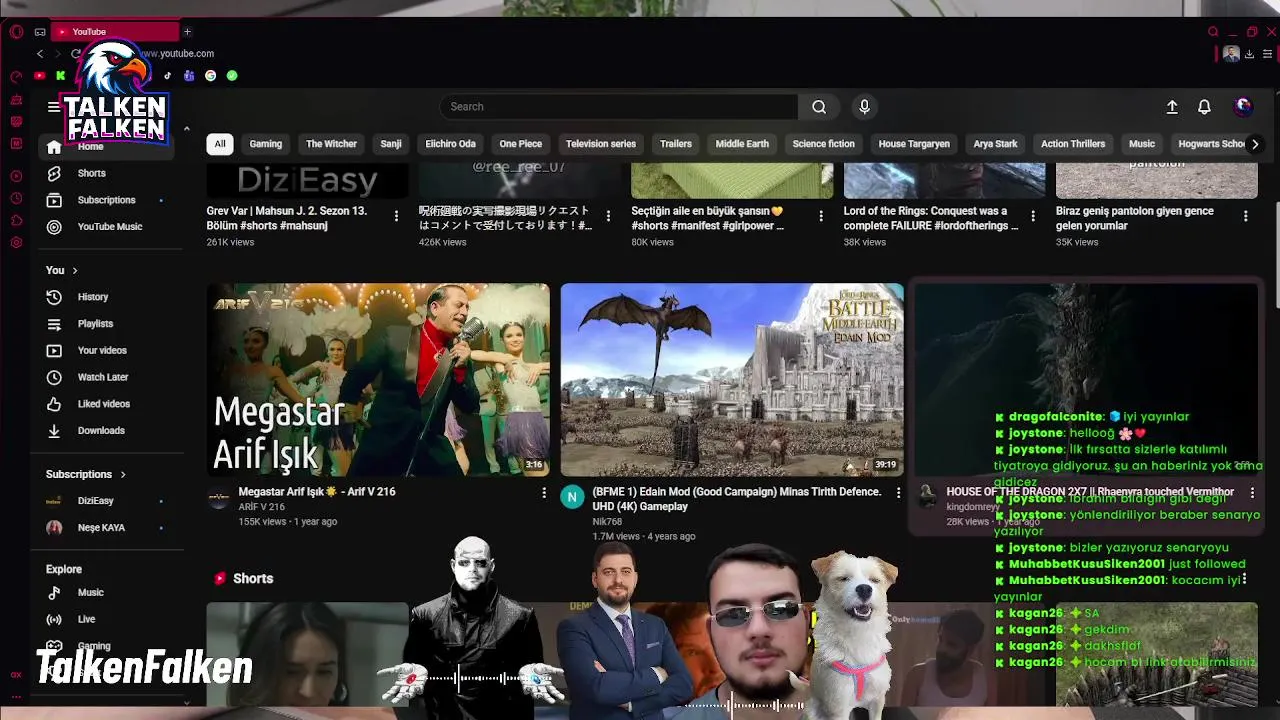Select the Gaming category chip

[265, 144]
